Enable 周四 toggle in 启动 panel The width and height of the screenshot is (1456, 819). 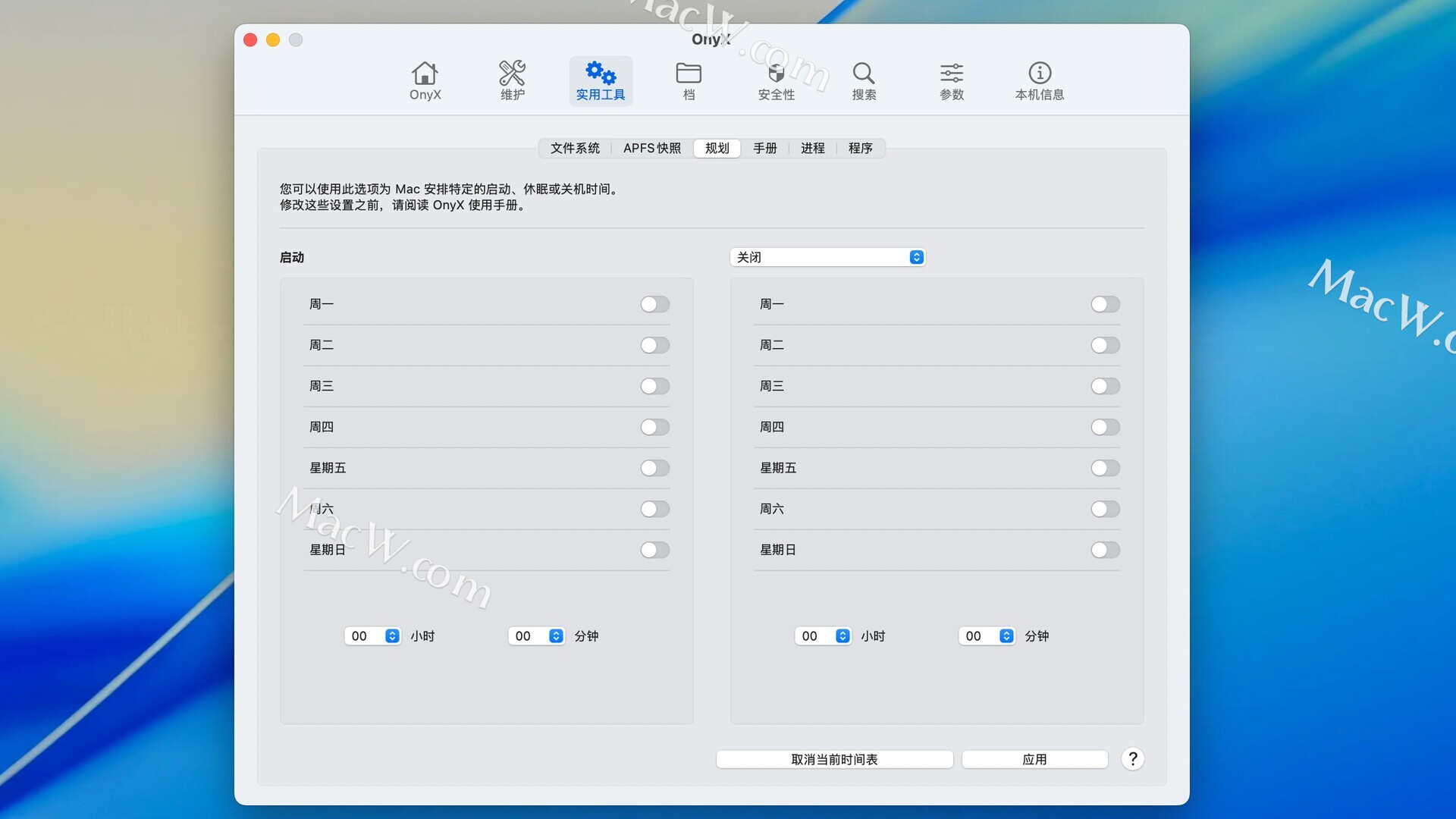pyautogui.click(x=655, y=427)
